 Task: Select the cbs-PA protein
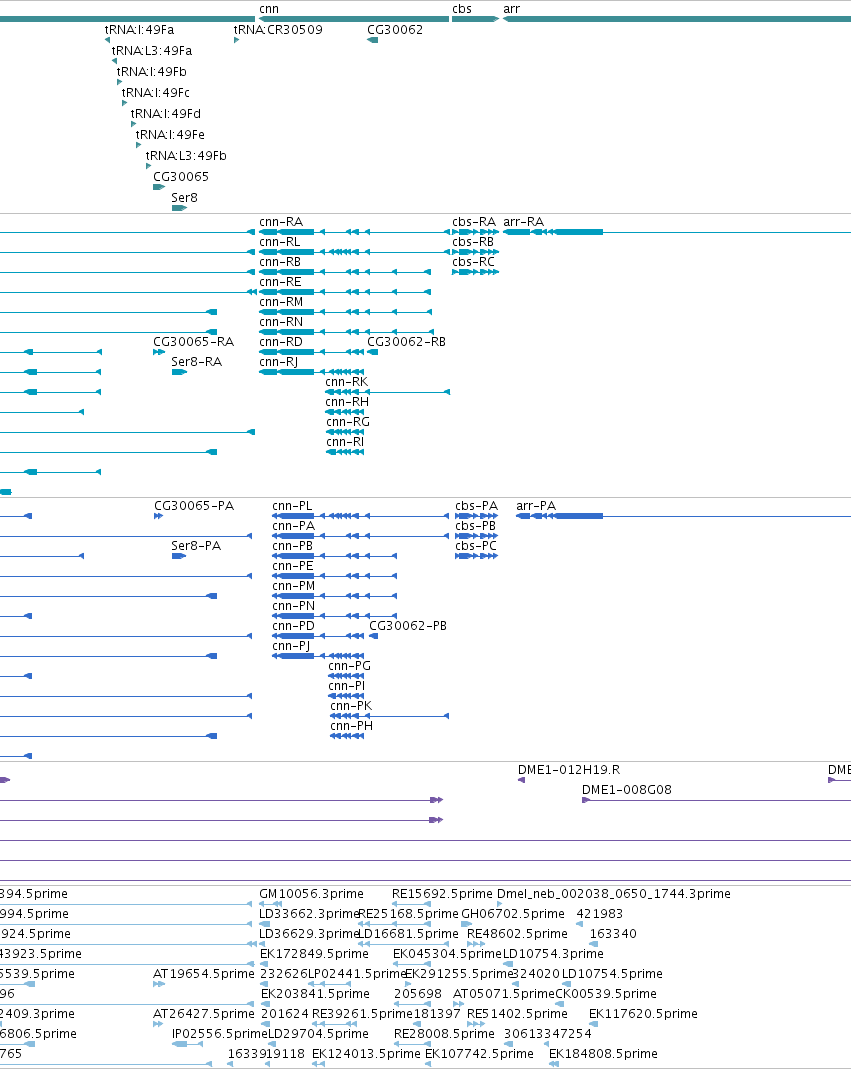(x=477, y=506)
